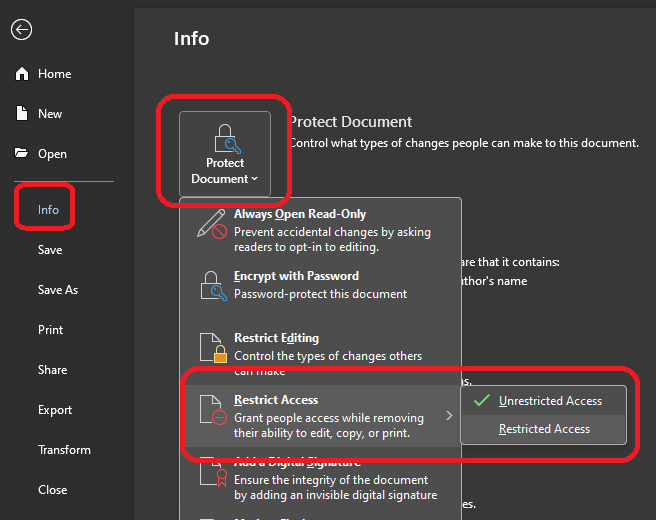This screenshot has height=520, width=656.
Task: Click Transform in the sidebar
Action: click(64, 450)
